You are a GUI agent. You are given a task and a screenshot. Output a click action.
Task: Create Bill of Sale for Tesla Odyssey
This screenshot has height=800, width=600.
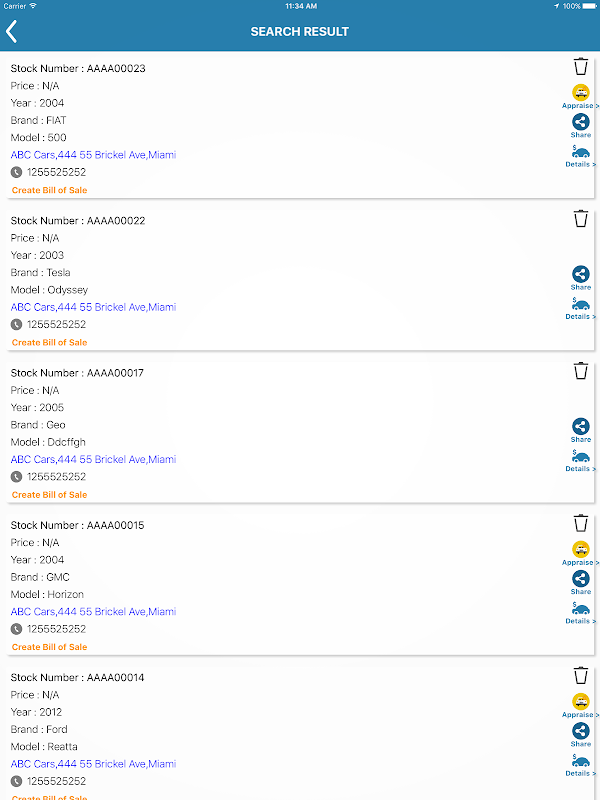(x=49, y=342)
